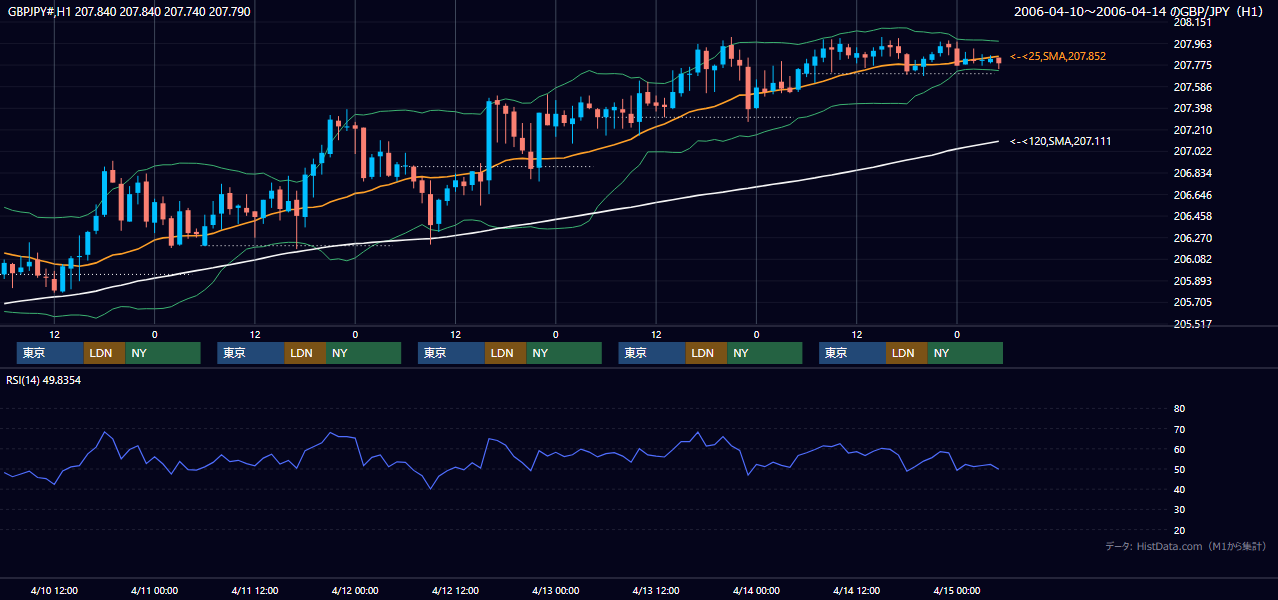
Task: Click the 4/10 12:00 time axis label
Action: point(54,590)
